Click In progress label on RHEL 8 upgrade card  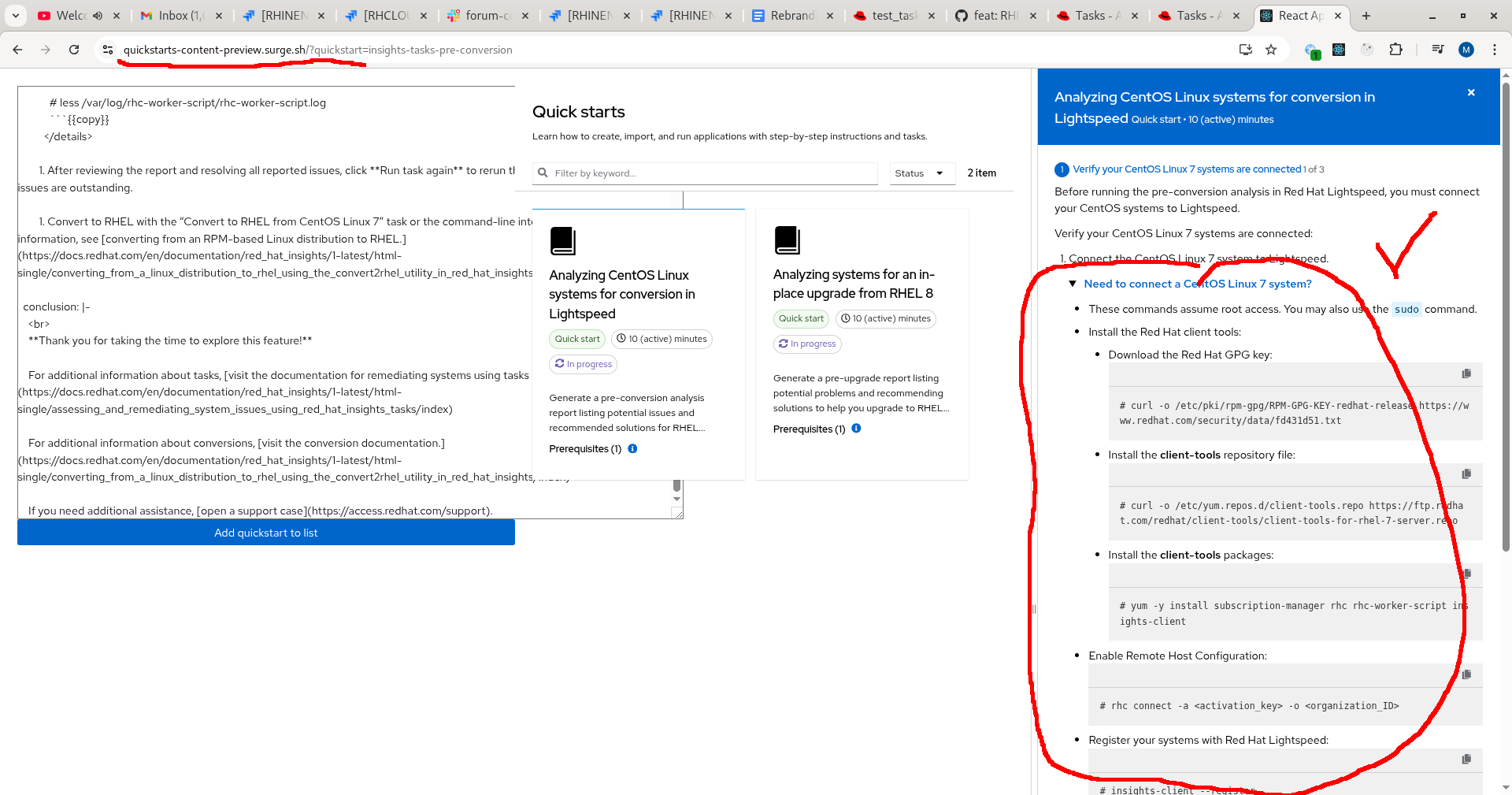click(x=807, y=344)
